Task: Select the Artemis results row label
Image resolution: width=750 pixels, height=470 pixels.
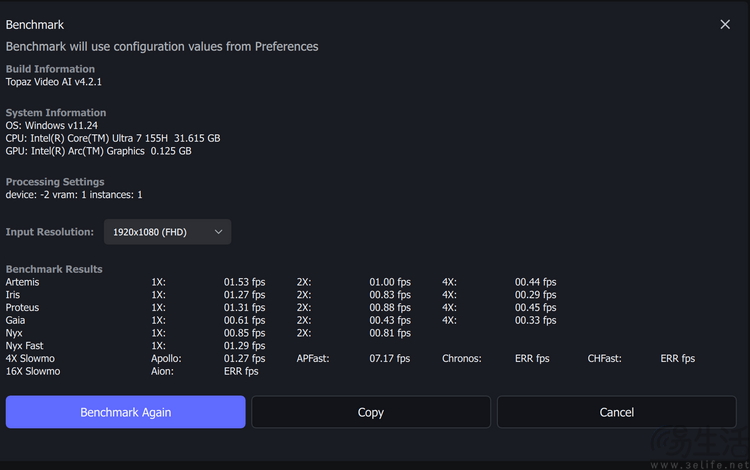Action: click(22, 282)
